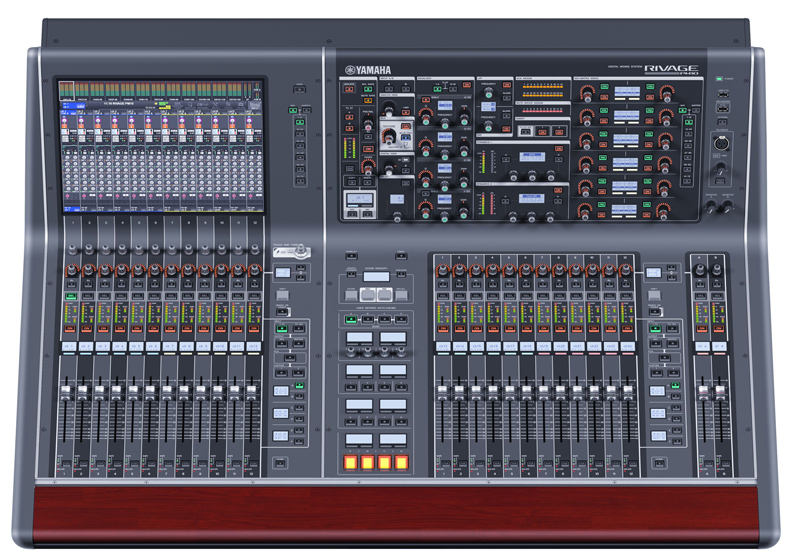800x559 pixels.
Task: Select the ch 1 SEL key (lit green)
Action: tap(70, 296)
